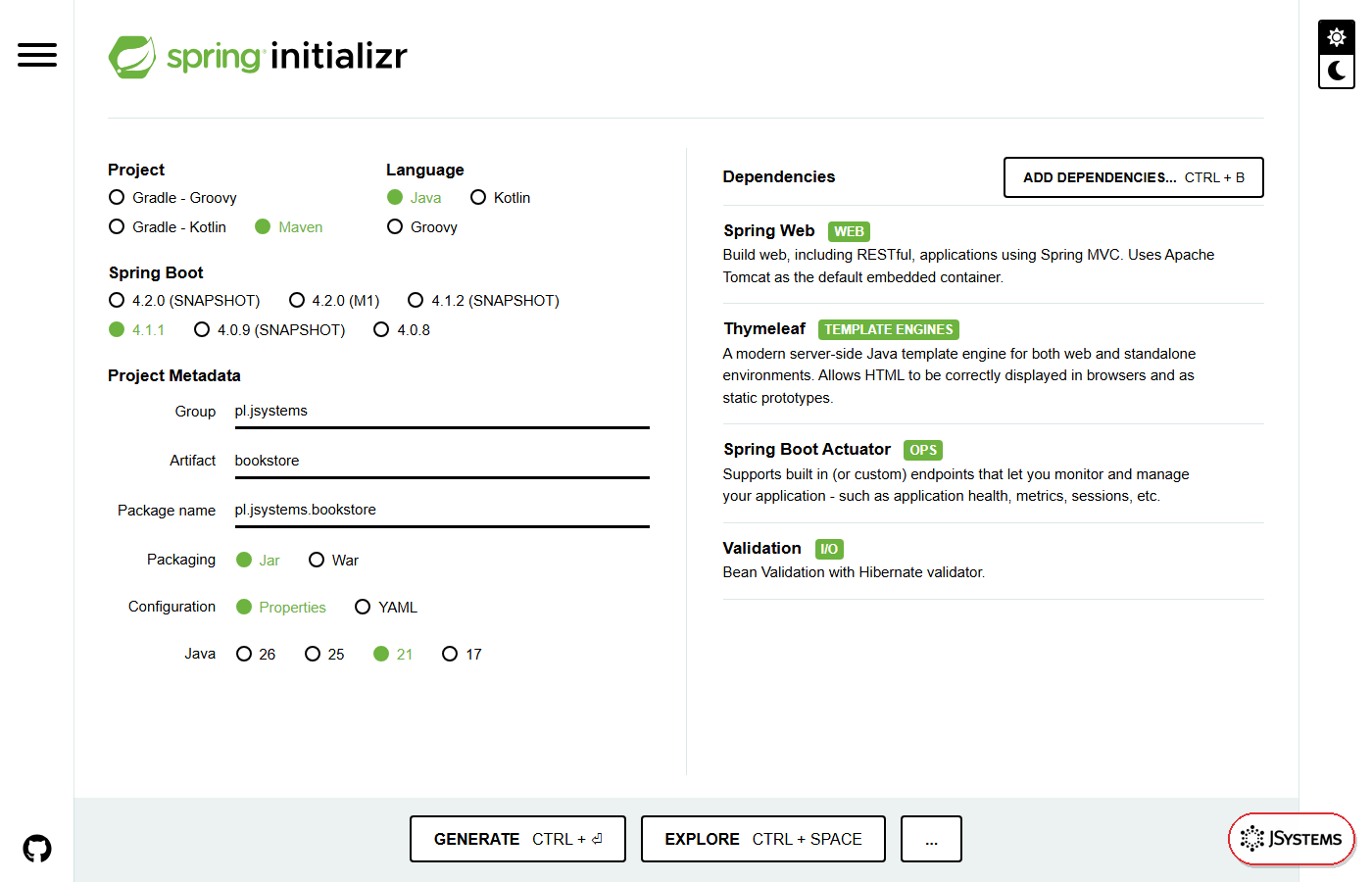Image resolution: width=1372 pixels, height=882 pixels.
Task: Set packaging to War
Action: [x=334, y=561]
